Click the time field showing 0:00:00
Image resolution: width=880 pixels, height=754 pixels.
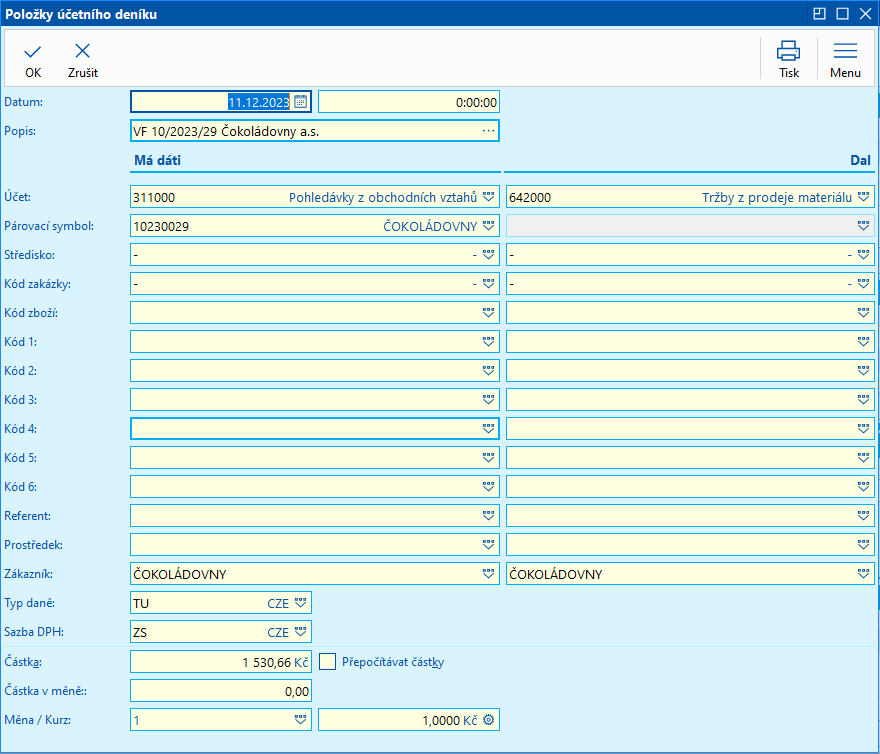408,102
